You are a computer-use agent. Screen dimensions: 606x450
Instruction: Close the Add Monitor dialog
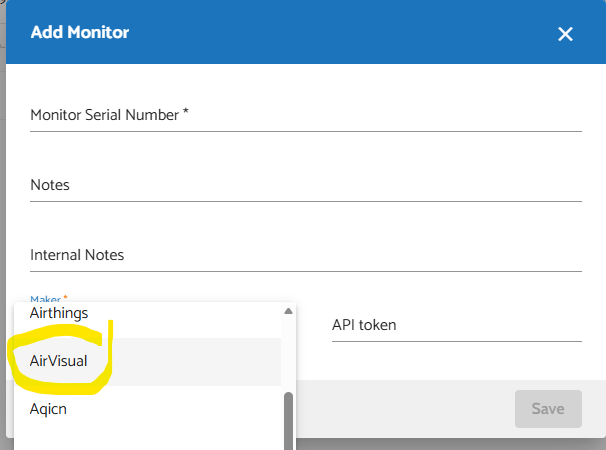coord(565,34)
